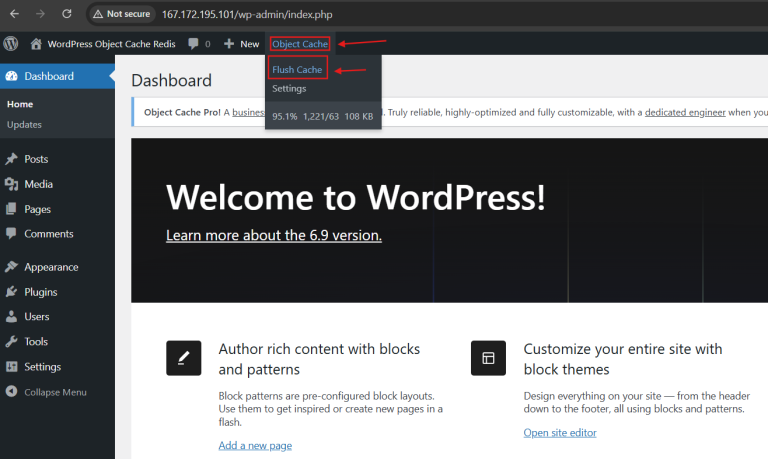768x459 pixels.
Task: Click the home icon in the admin bar
Action: click(36, 44)
